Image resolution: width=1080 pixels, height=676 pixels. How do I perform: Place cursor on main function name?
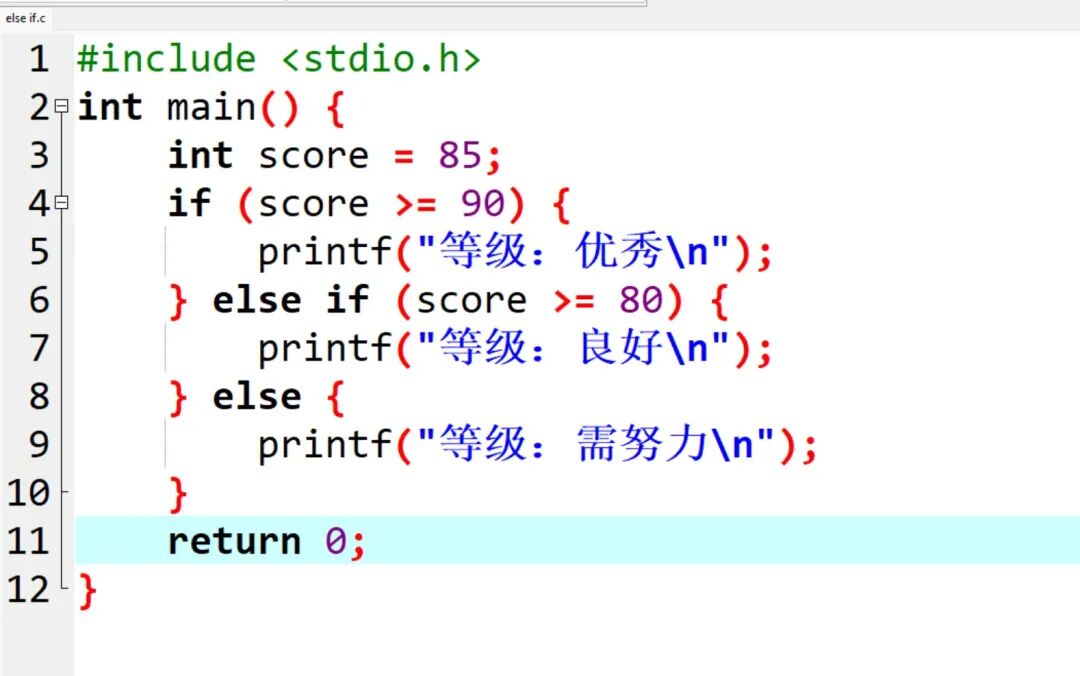click(211, 108)
